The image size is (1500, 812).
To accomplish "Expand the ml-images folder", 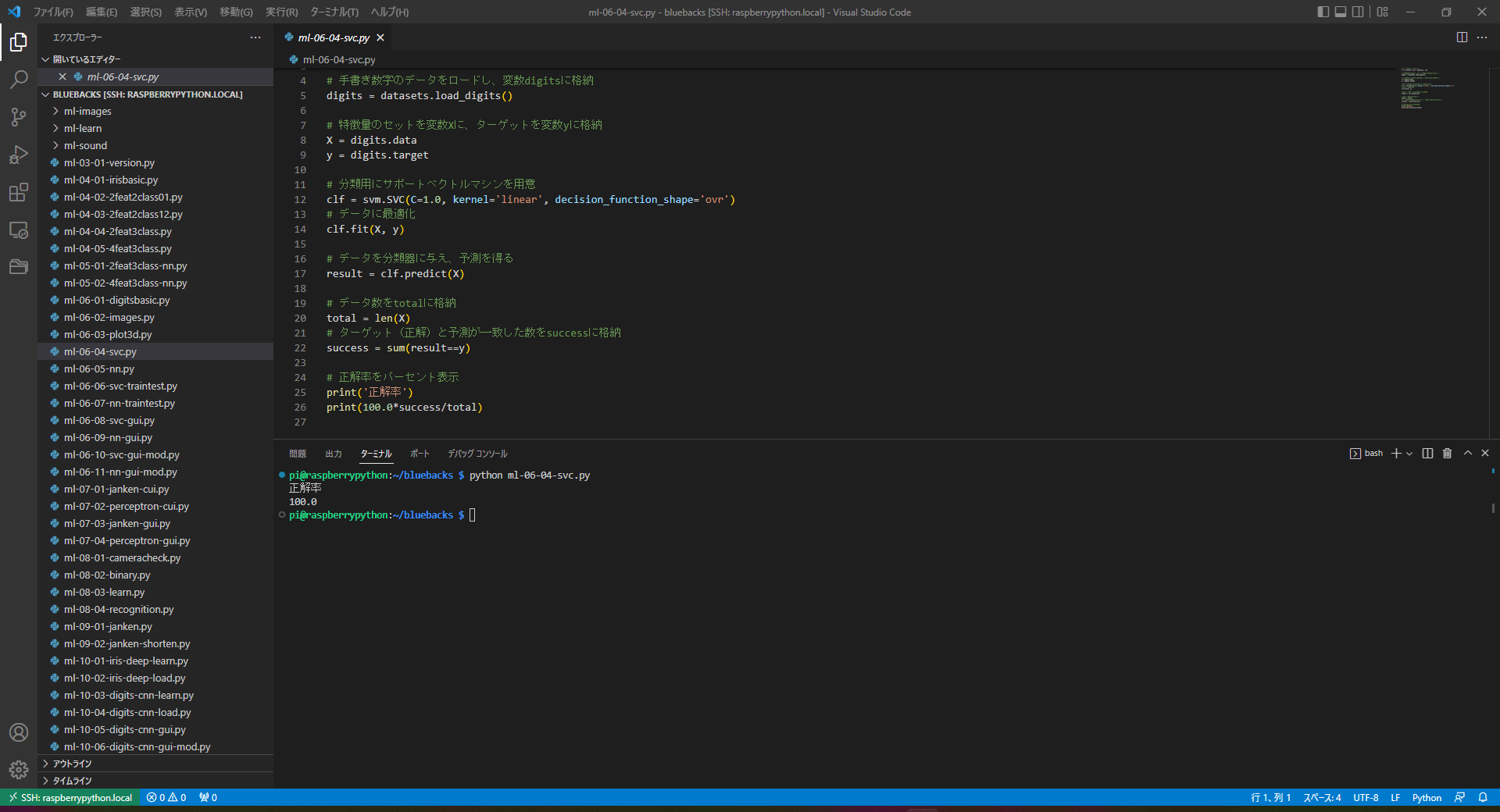I will pos(87,111).
